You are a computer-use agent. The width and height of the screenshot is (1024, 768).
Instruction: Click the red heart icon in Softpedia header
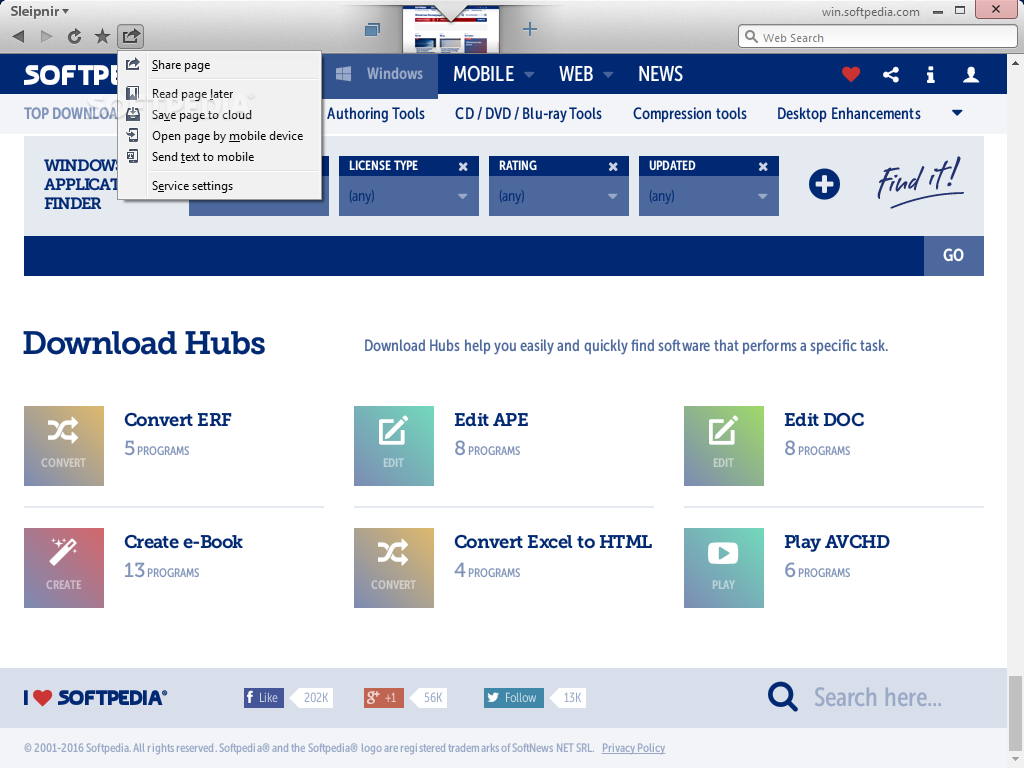tap(850, 74)
